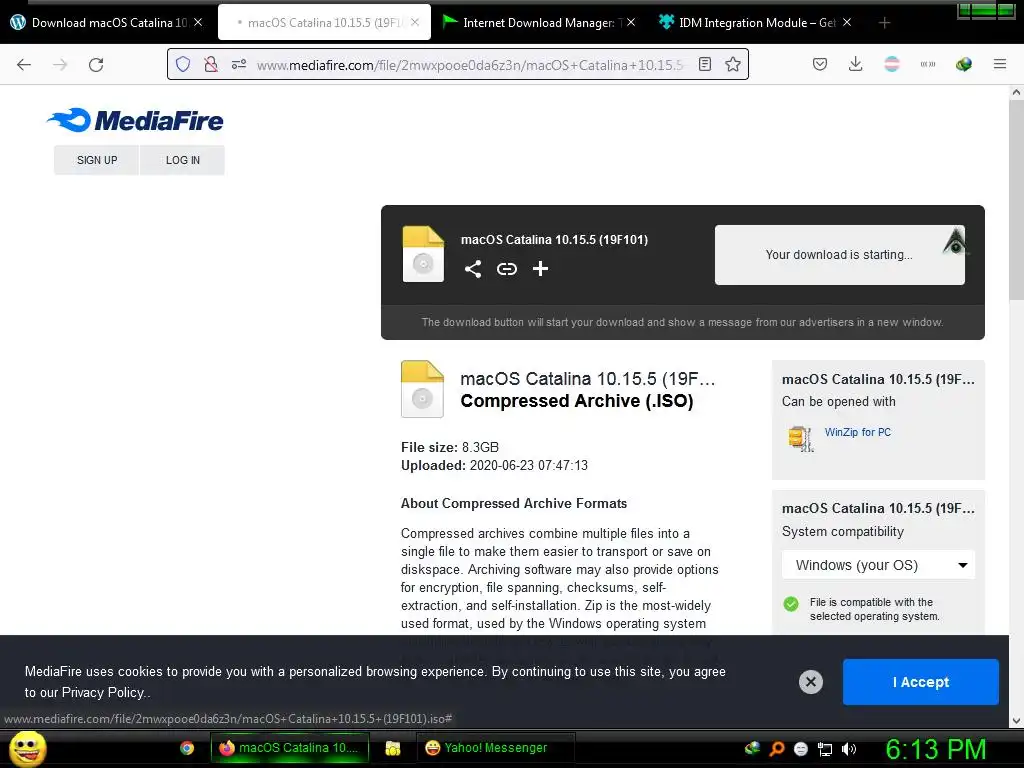The image size is (1024, 768).
Task: Click the smiley start button
Action: pyautogui.click(x=27, y=748)
